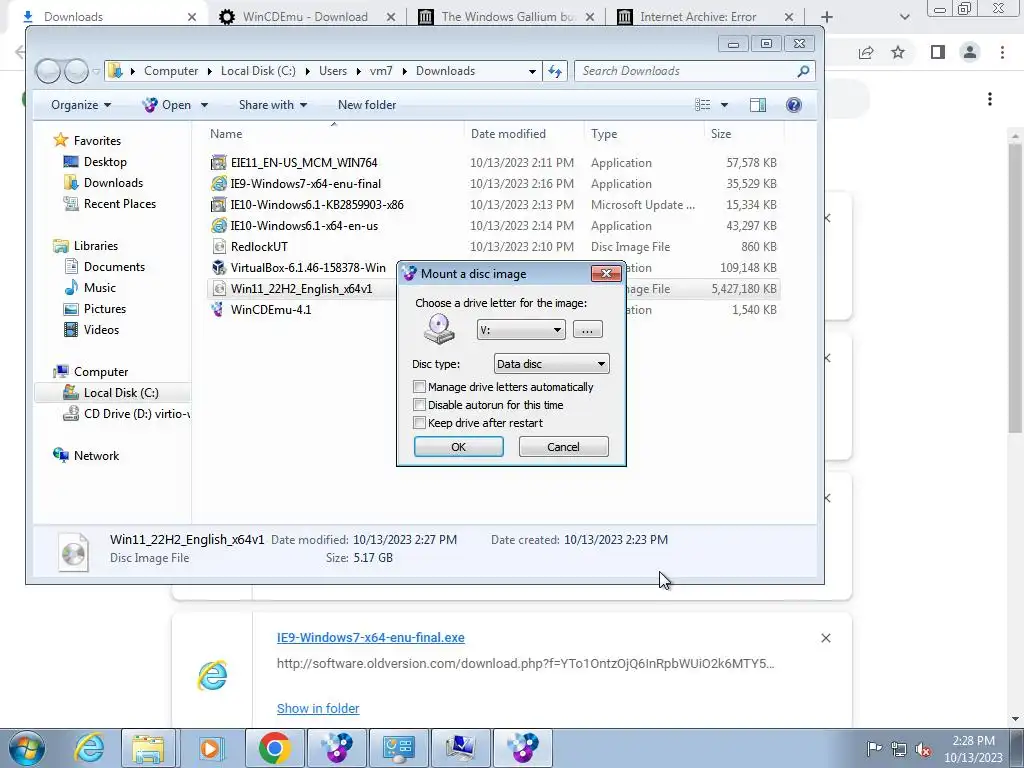
Task: Switch to the Downloads Chrome tab
Action: (73, 17)
